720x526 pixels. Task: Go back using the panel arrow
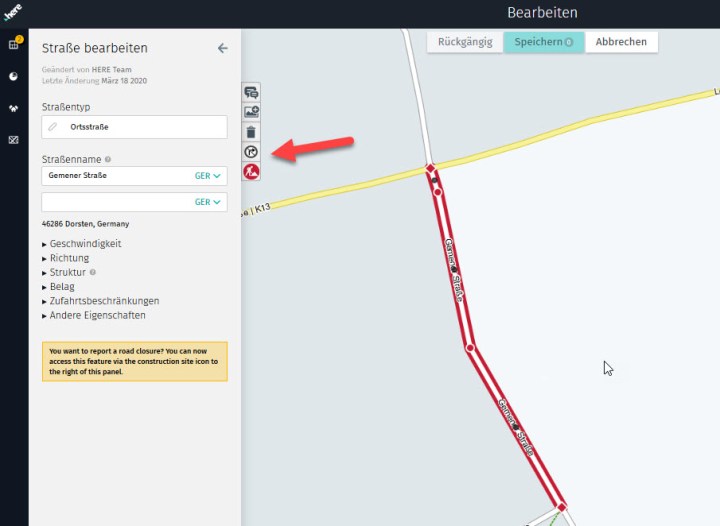click(222, 48)
